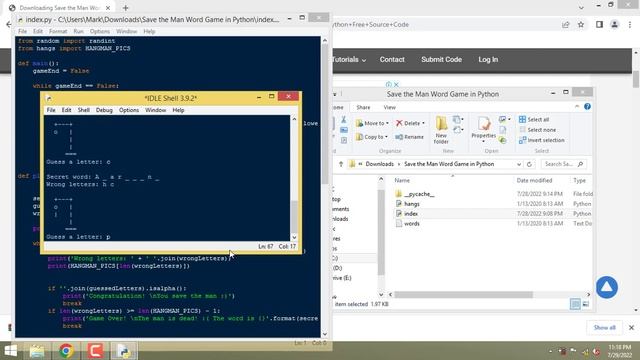Image resolution: width=640 pixels, height=360 pixels.
Task: Switch to the Share tab in Explorer
Action: 363,107
